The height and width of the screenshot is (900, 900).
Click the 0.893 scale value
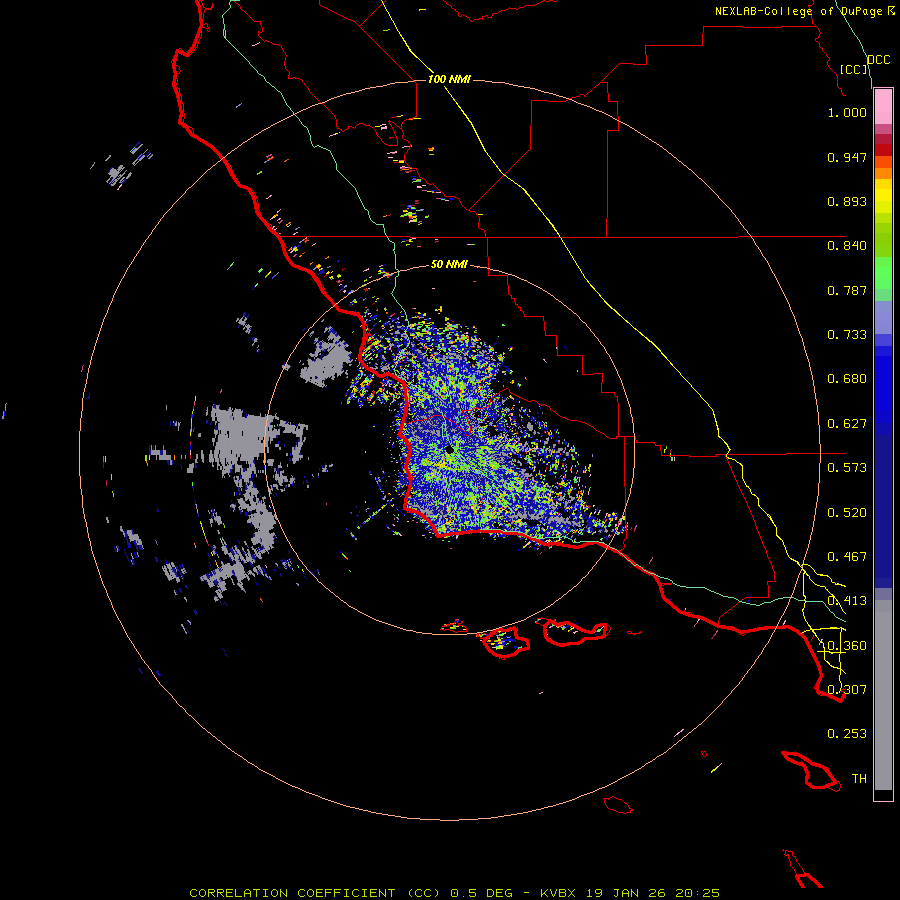click(x=847, y=201)
